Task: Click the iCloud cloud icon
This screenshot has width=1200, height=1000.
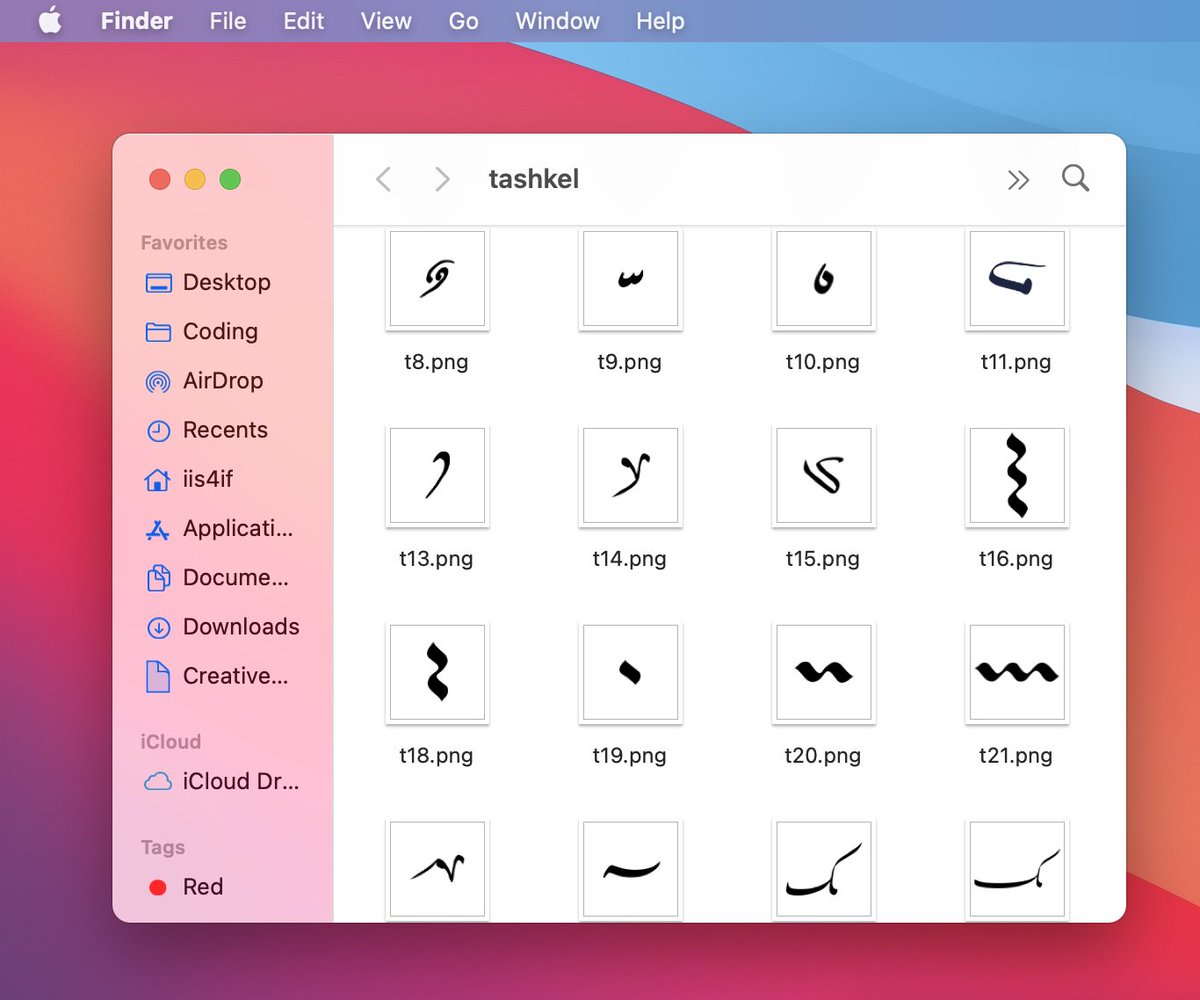Action: (158, 782)
